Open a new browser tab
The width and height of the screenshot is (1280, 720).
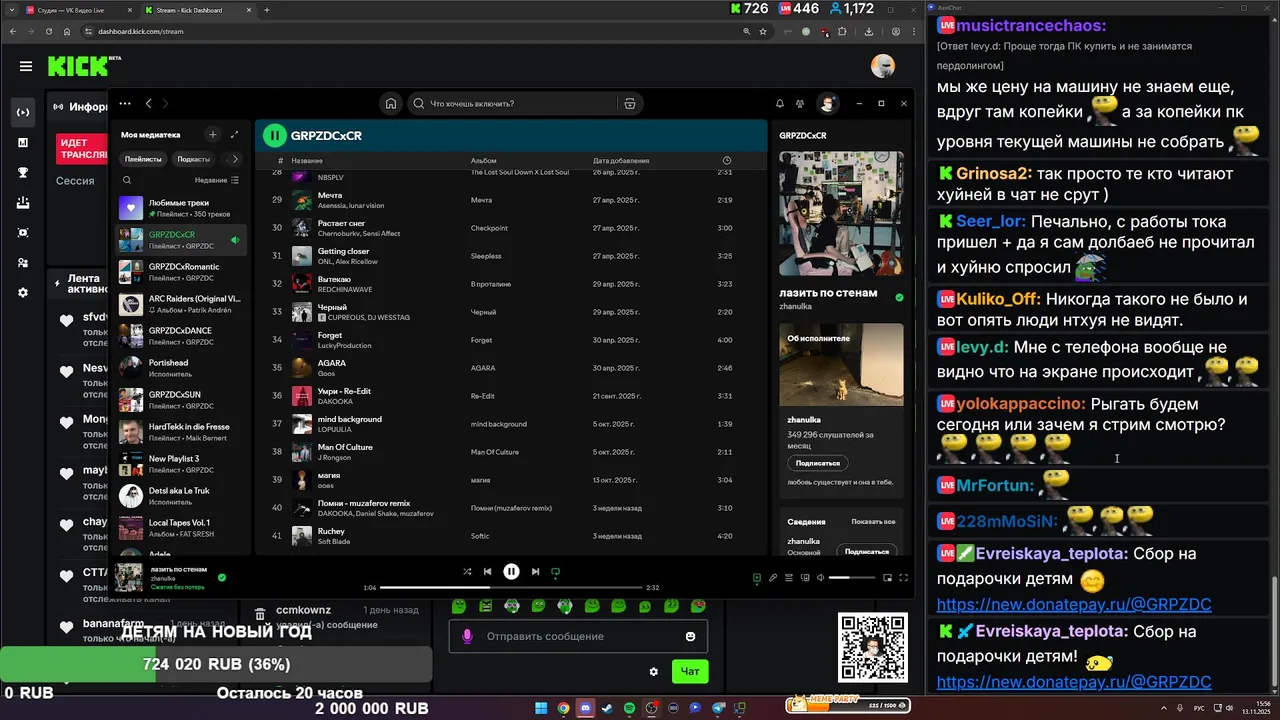(x=266, y=10)
